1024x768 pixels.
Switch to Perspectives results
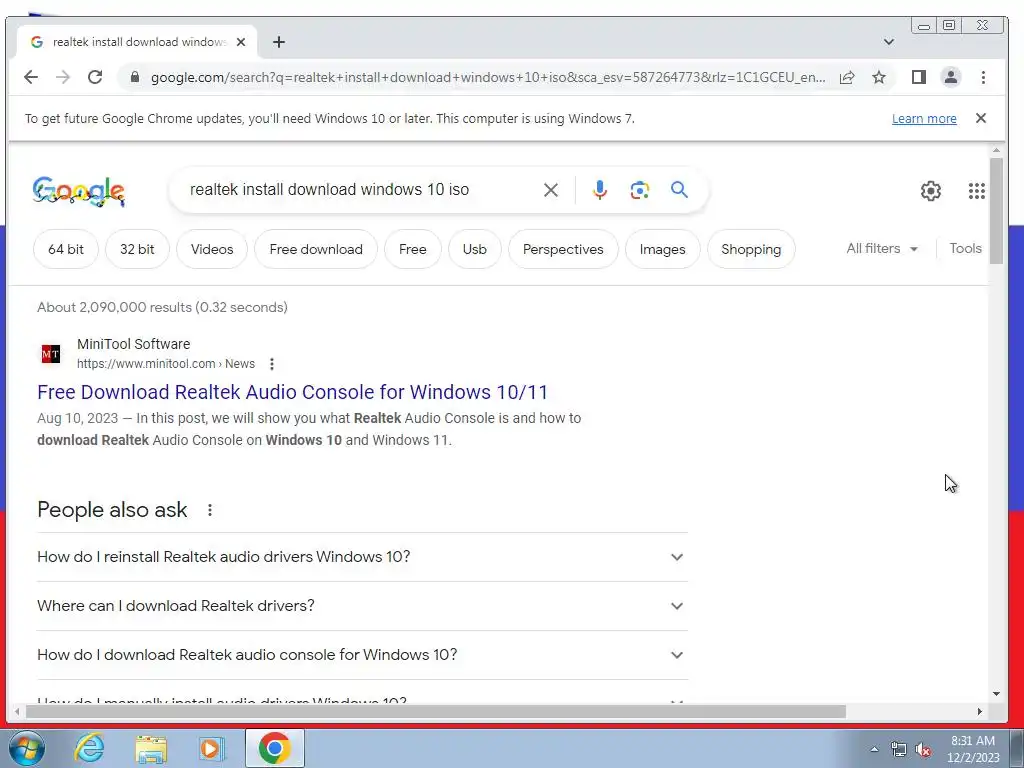pyautogui.click(x=563, y=249)
